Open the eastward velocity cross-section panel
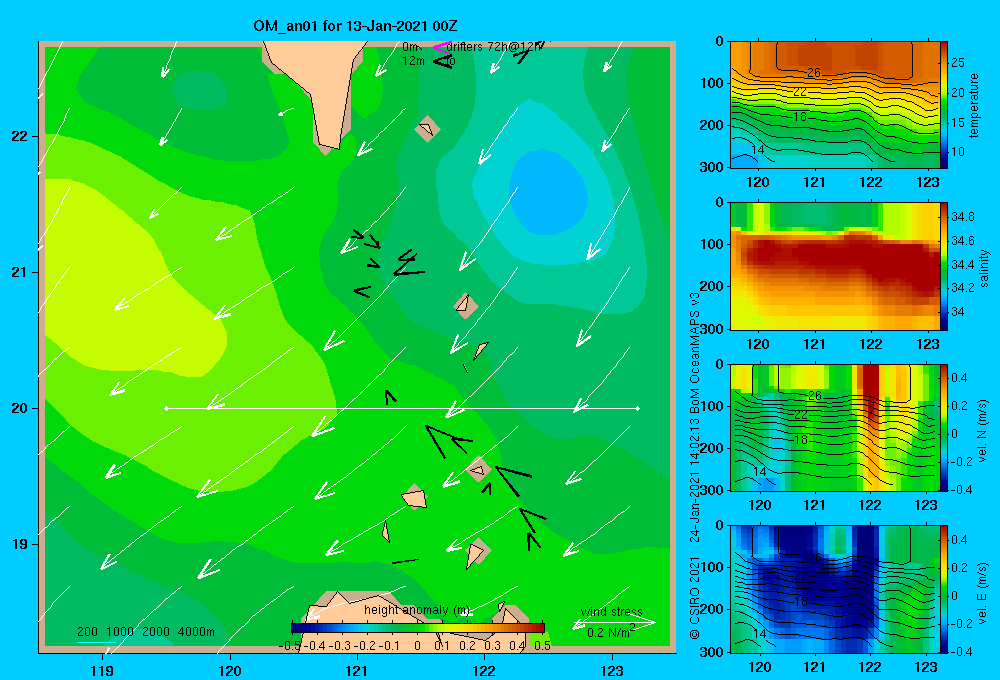Screen dimensions: 1000x680 point(835,589)
